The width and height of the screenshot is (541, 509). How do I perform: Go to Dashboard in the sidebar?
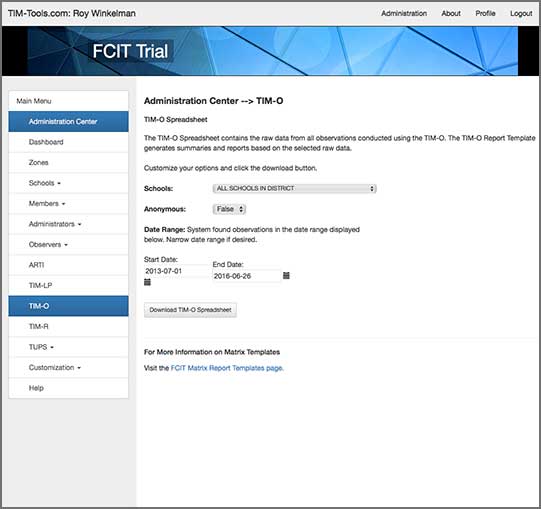pyautogui.click(x=68, y=142)
